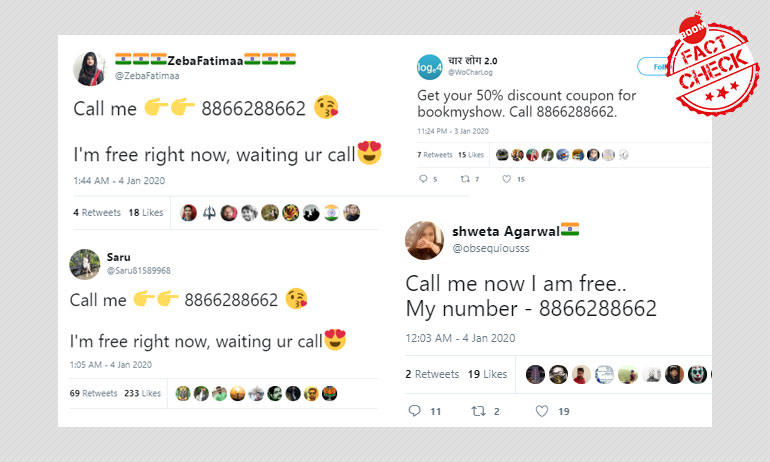
Task: Click the retweet icon on shweta Agarwal's tweet
Action: [478, 411]
